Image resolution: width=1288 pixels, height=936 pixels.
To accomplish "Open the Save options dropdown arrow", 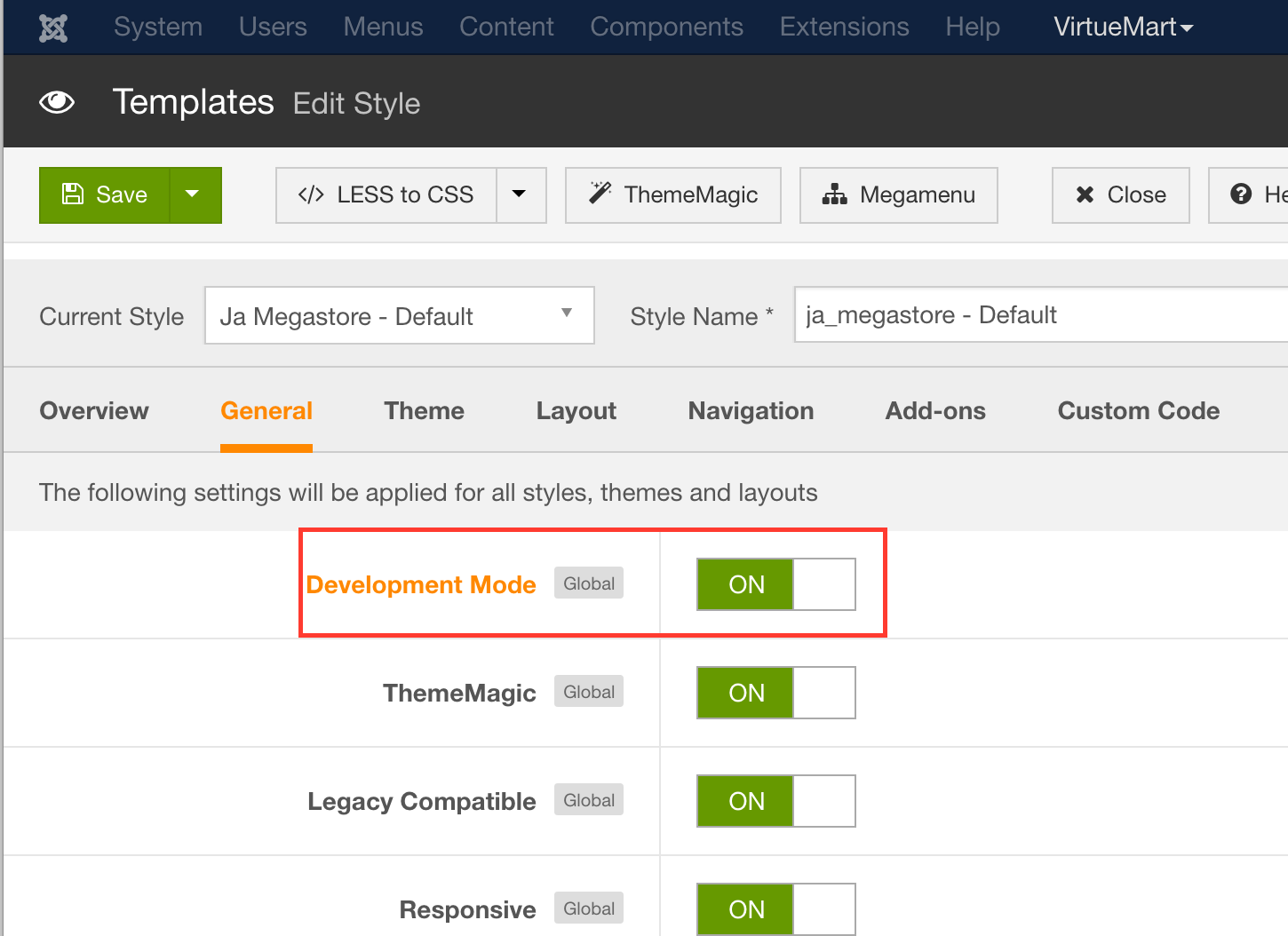I will tap(195, 194).
